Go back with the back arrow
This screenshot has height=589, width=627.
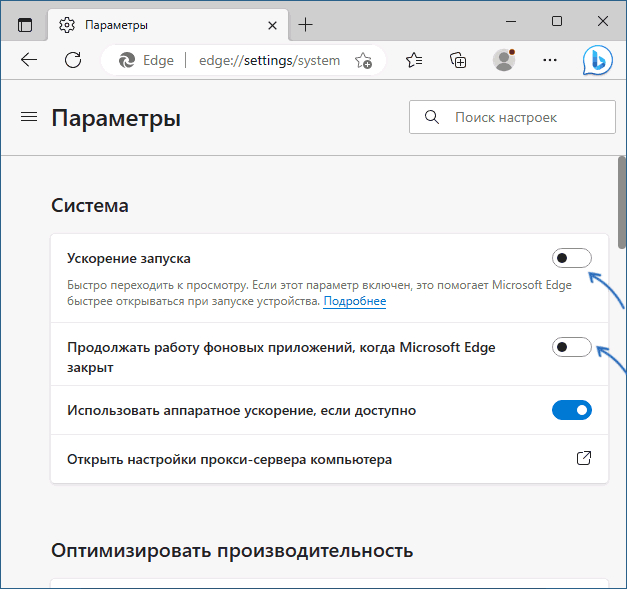tap(29, 60)
